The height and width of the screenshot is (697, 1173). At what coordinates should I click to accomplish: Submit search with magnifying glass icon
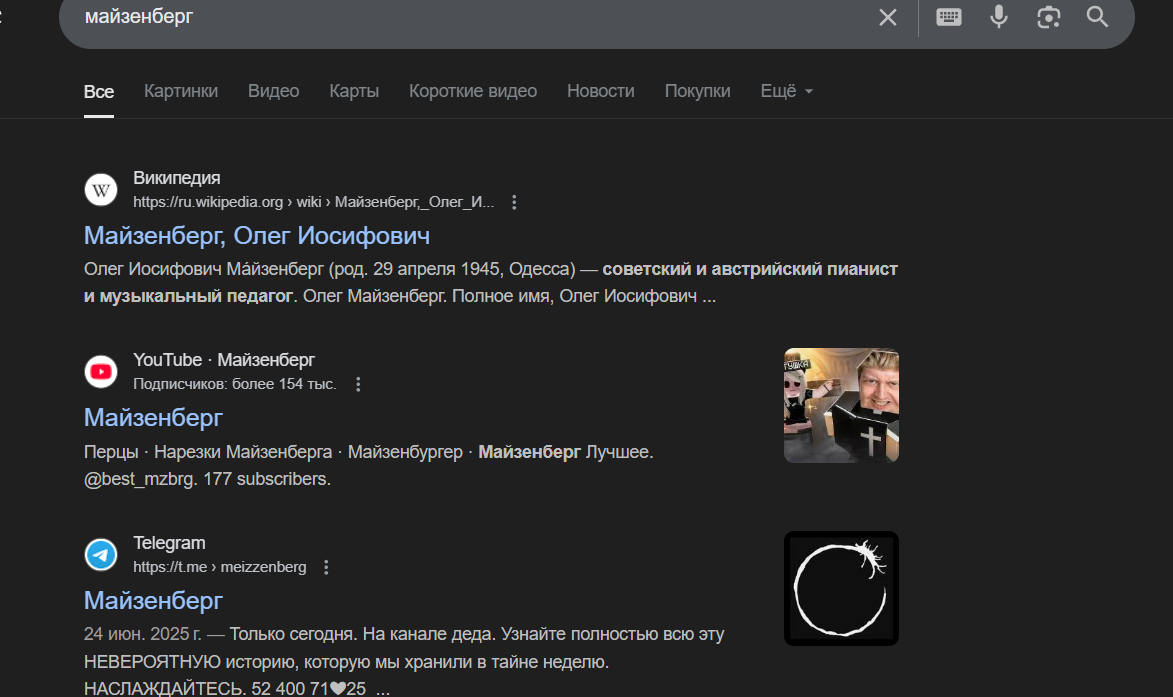(1097, 16)
